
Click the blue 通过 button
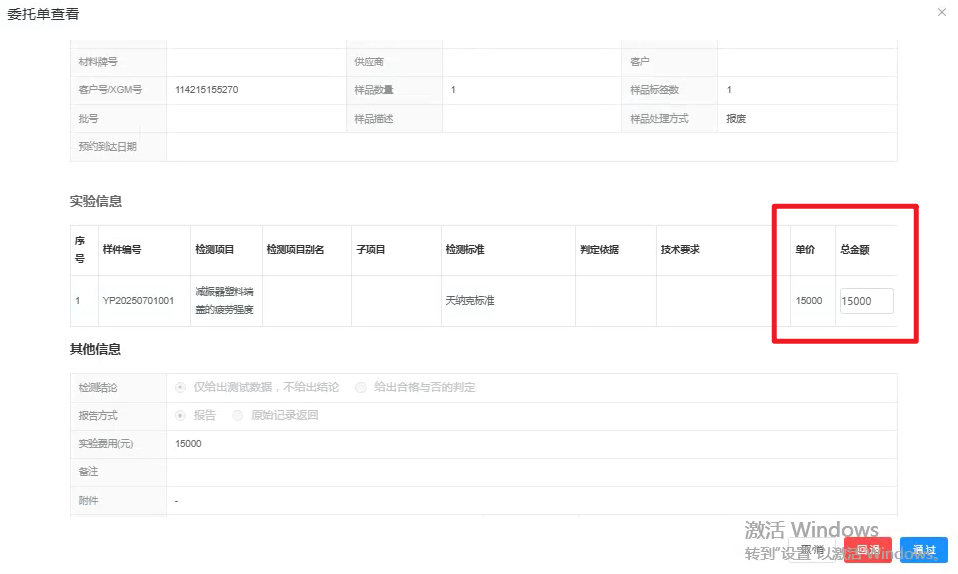click(923, 550)
